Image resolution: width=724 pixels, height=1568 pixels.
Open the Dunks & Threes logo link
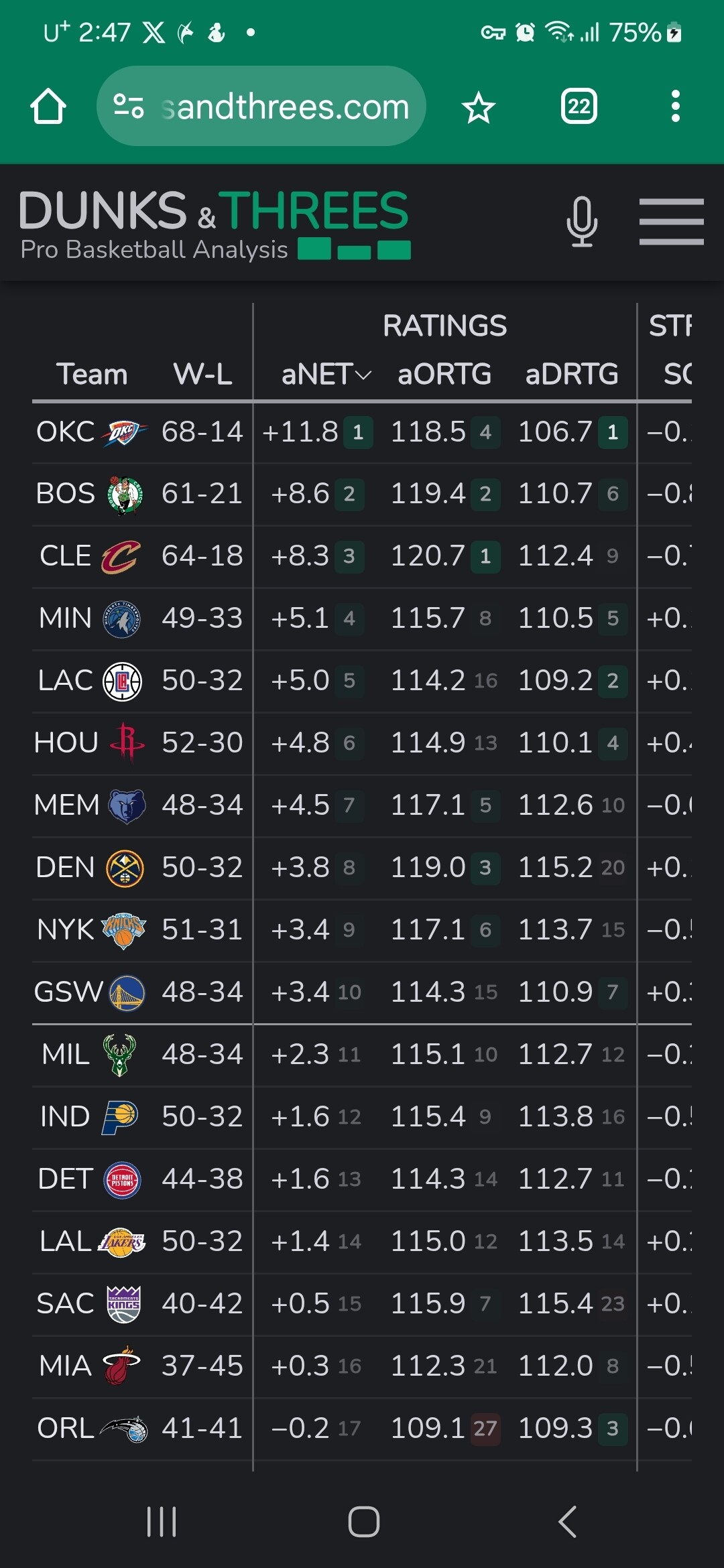click(215, 223)
